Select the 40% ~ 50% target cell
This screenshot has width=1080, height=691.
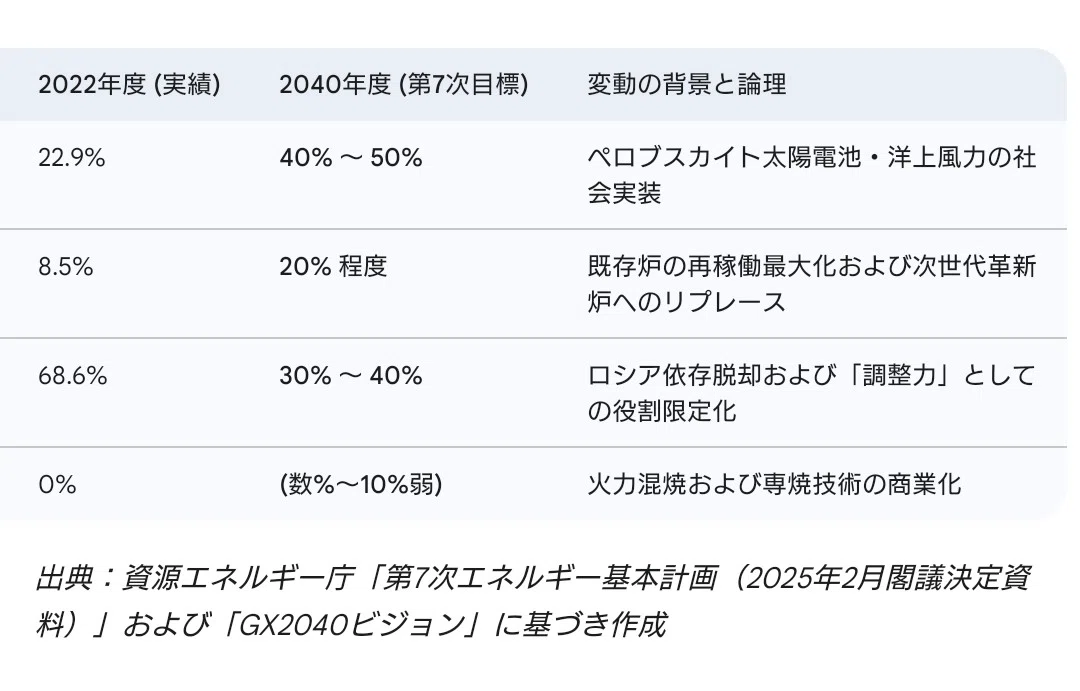pyautogui.click(x=351, y=158)
